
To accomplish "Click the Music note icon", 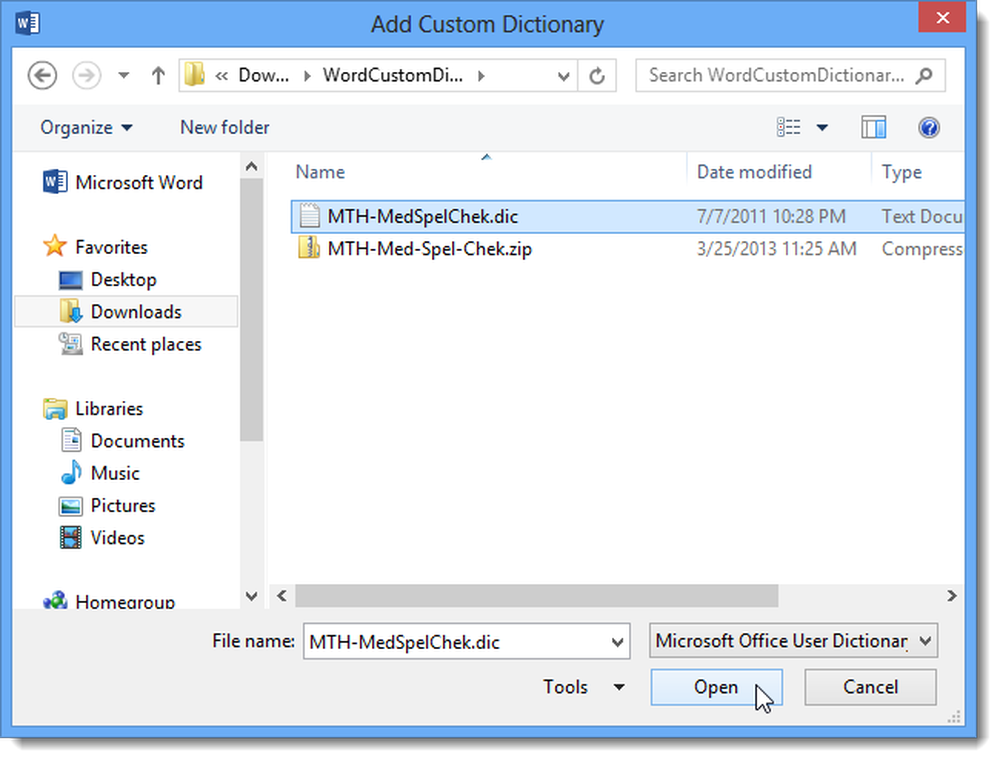I will click(71, 473).
